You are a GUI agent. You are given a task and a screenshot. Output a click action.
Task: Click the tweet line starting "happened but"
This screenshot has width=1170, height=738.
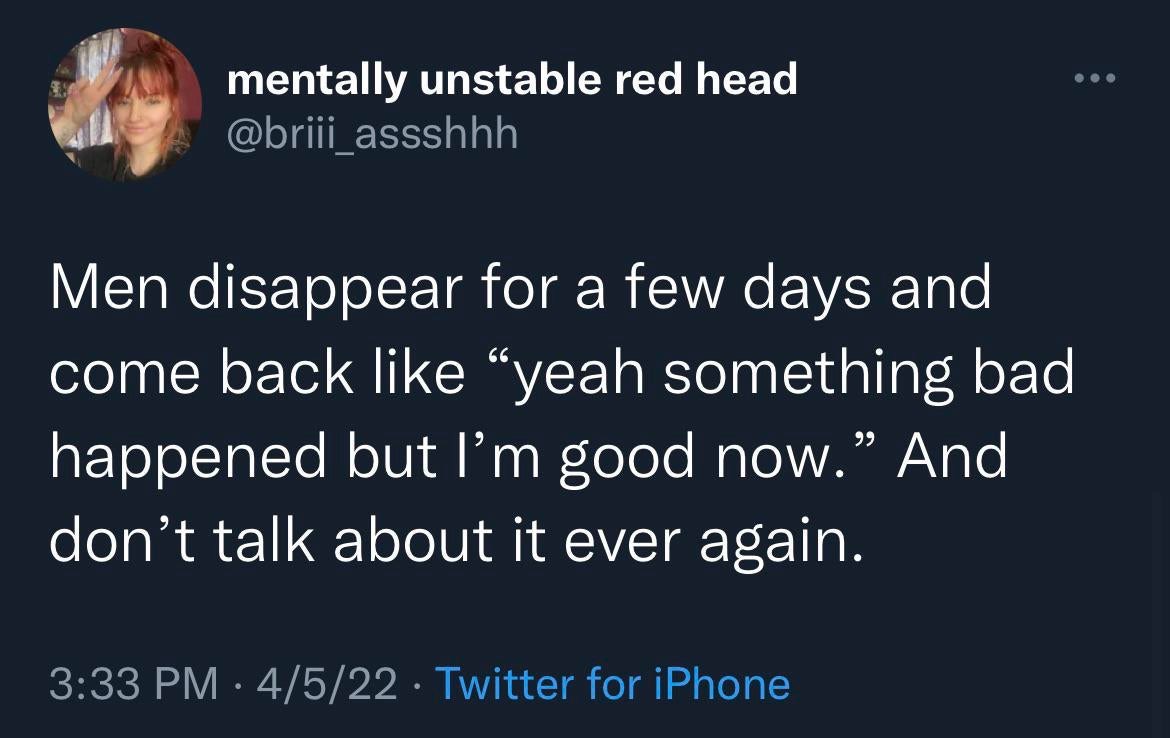click(529, 456)
